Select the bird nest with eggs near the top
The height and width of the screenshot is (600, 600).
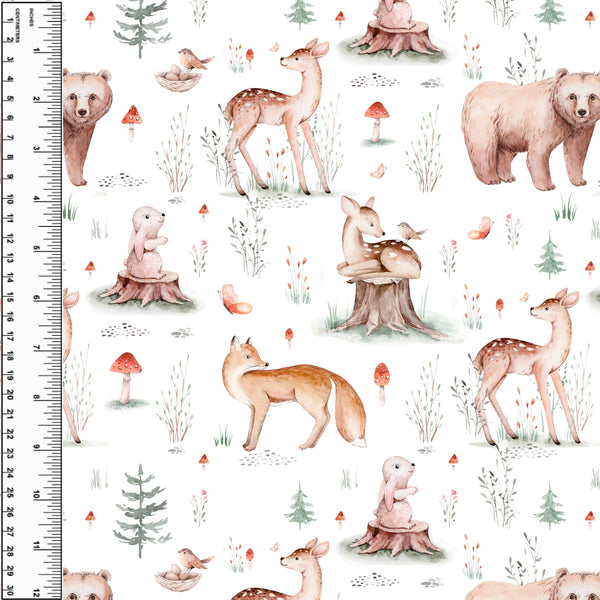pyautogui.click(x=177, y=80)
